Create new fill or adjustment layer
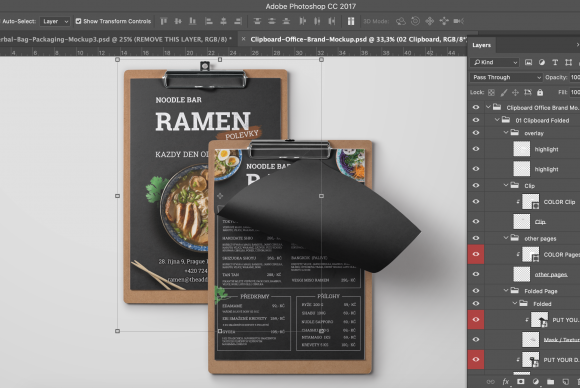The width and height of the screenshot is (580, 388). (x=536, y=382)
